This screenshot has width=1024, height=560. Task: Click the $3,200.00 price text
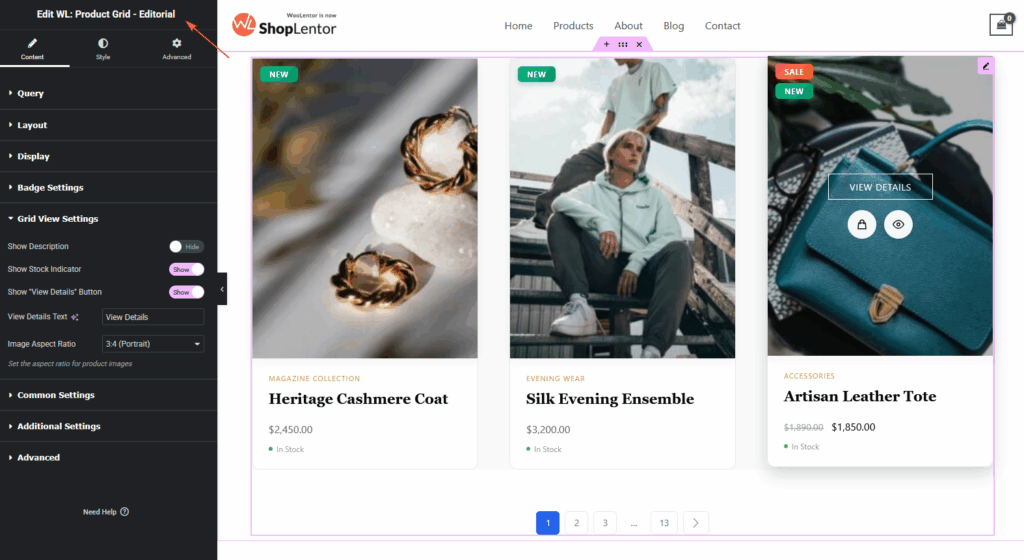[x=548, y=429]
